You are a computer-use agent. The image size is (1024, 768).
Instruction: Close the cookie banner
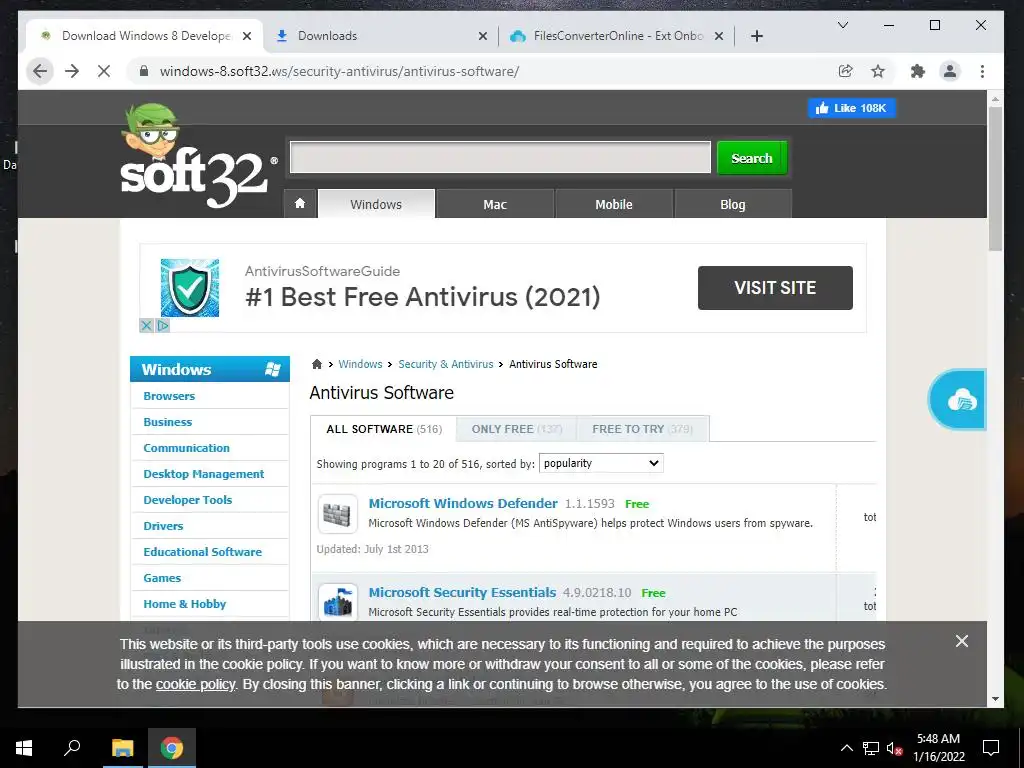coord(961,641)
